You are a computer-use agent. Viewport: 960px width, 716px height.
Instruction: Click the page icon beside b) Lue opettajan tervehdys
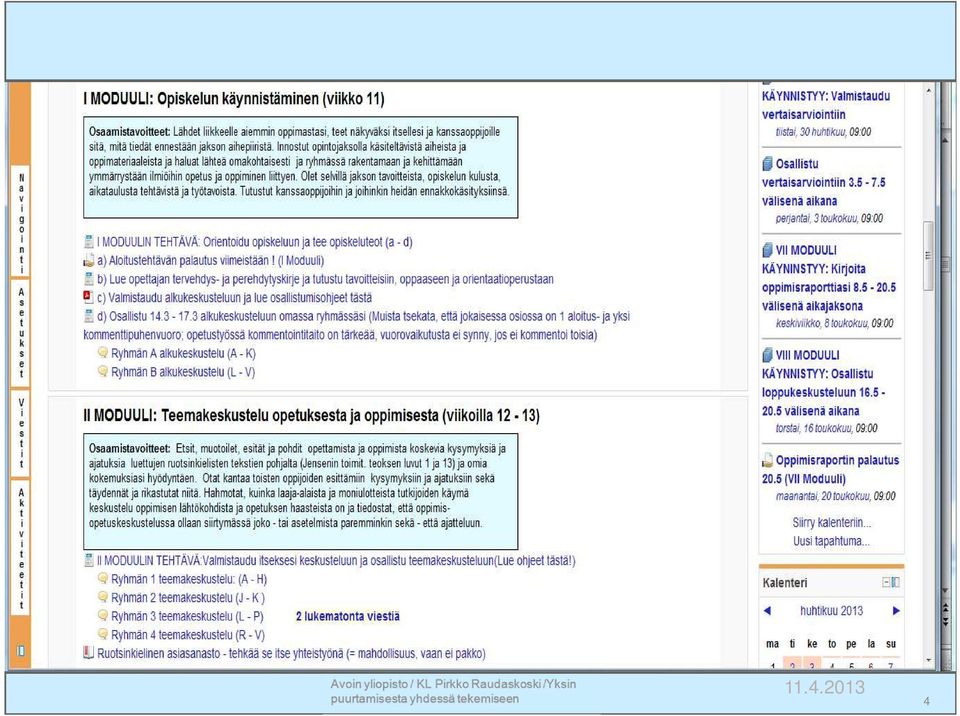(x=89, y=279)
